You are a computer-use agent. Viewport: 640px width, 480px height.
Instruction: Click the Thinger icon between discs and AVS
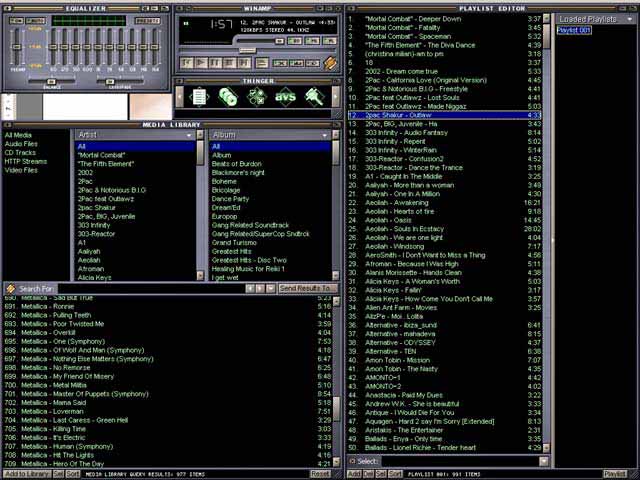(x=257, y=97)
